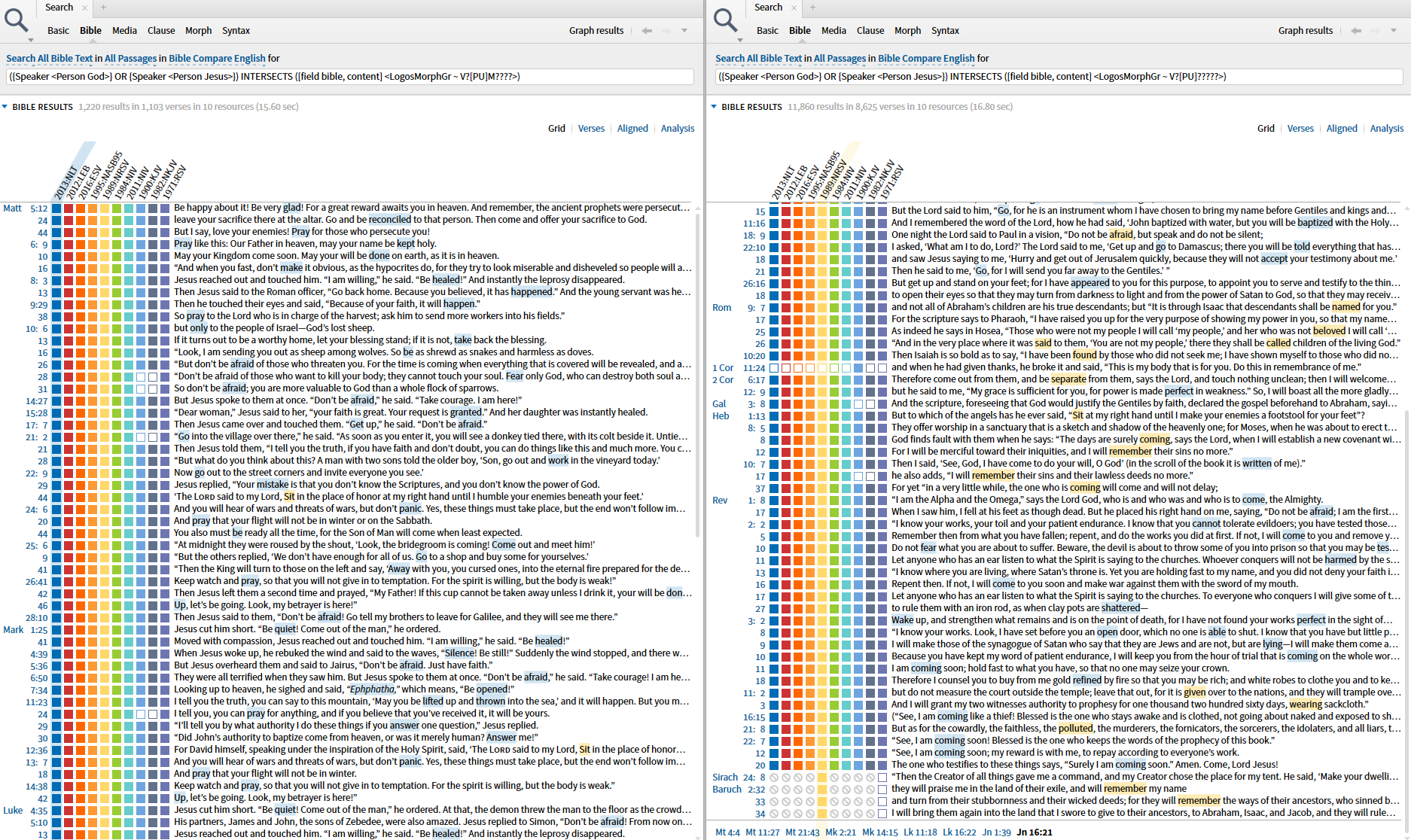Click the left panel's vertical scrollbar

[698, 376]
